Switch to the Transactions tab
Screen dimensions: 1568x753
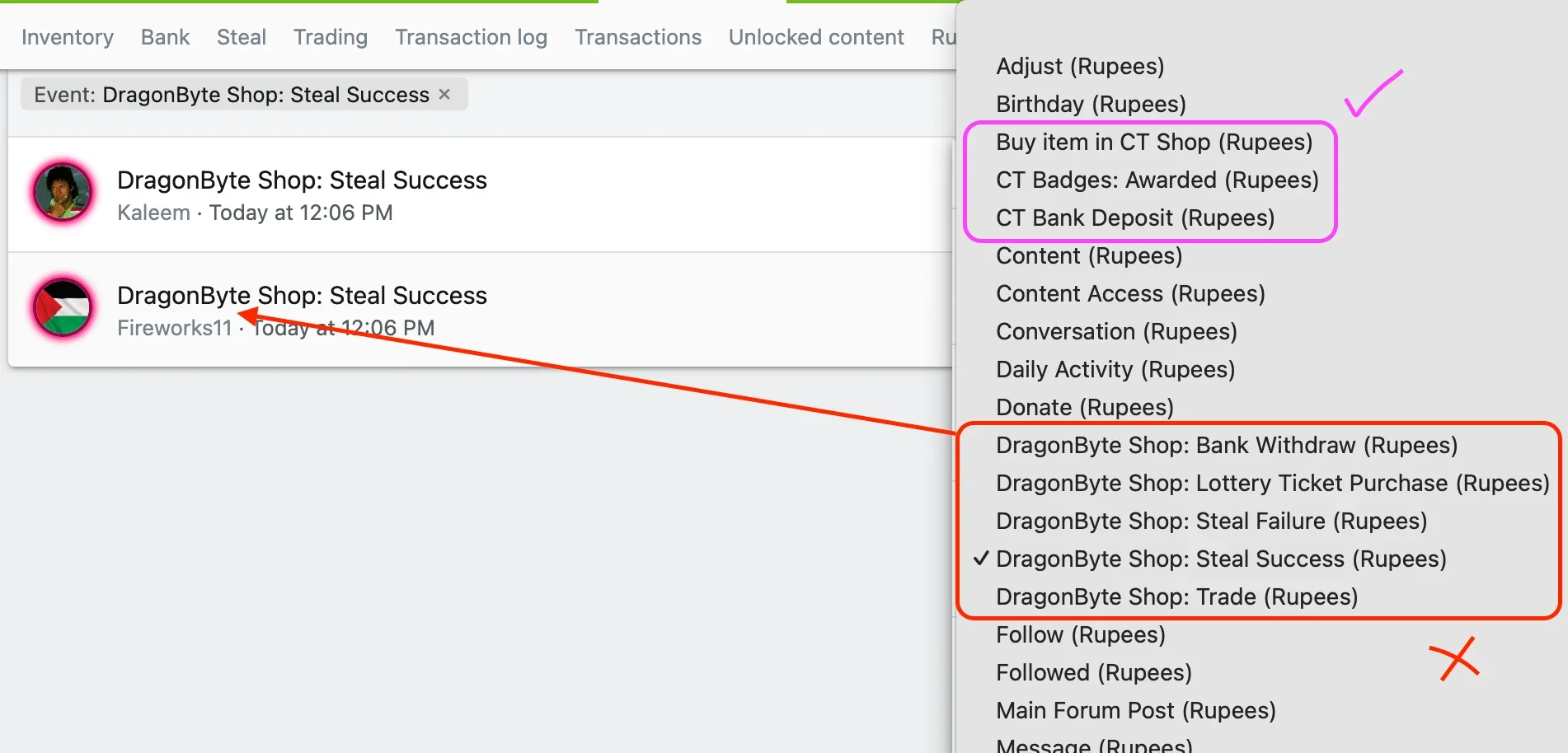(x=638, y=37)
